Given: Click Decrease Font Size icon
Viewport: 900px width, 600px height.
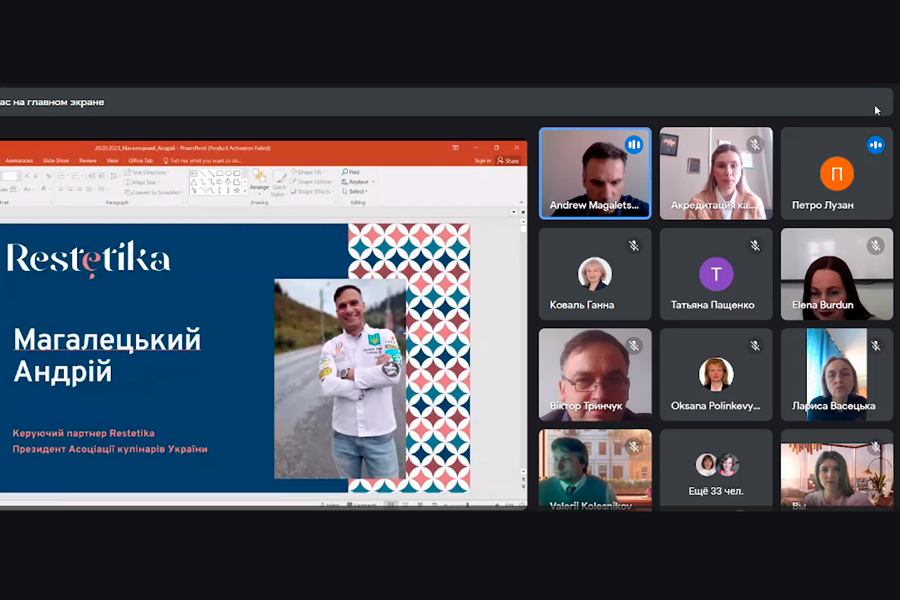Looking at the screenshot, I should (36, 176).
